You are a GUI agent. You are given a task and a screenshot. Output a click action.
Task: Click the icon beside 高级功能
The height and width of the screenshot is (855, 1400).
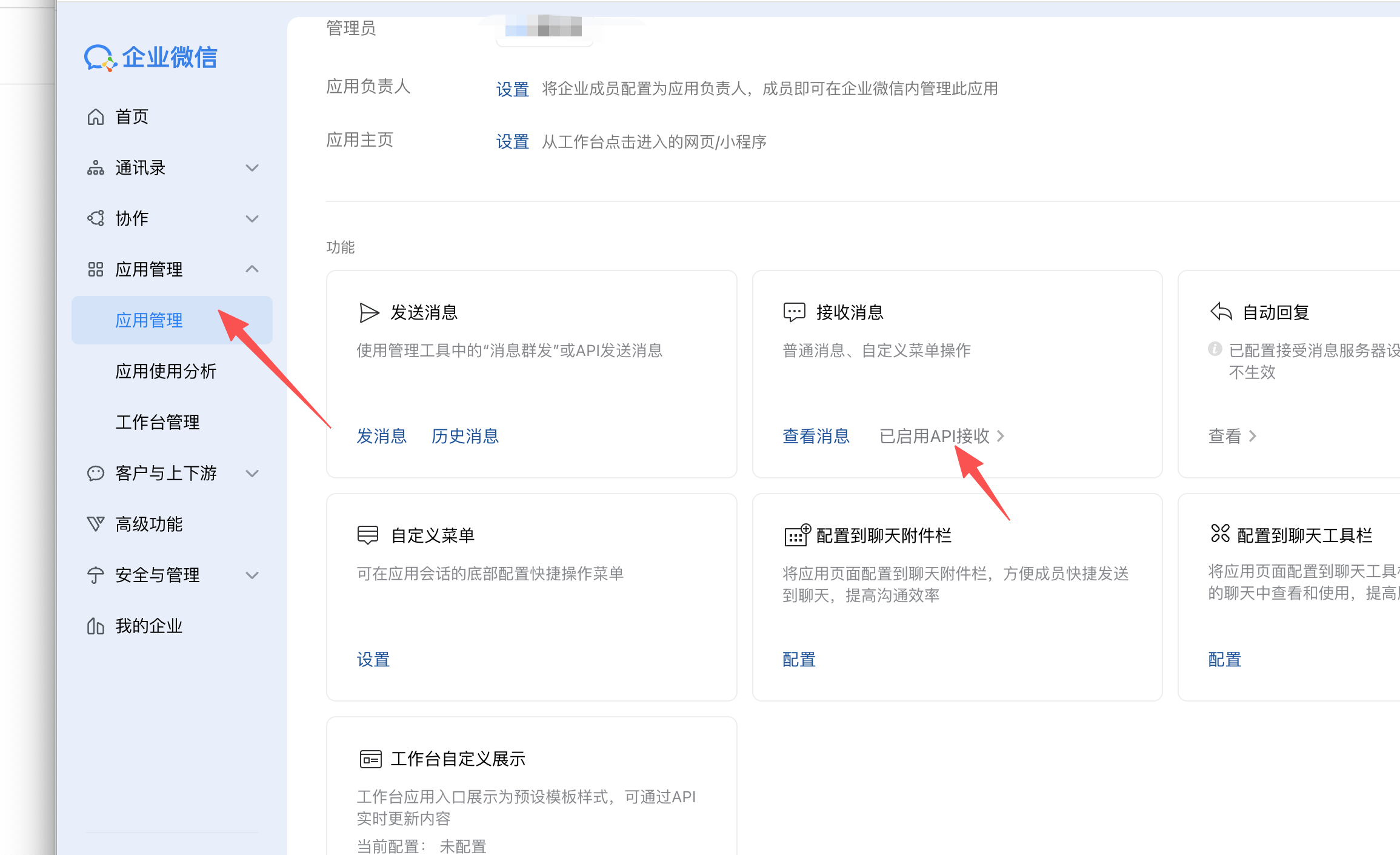[96, 524]
